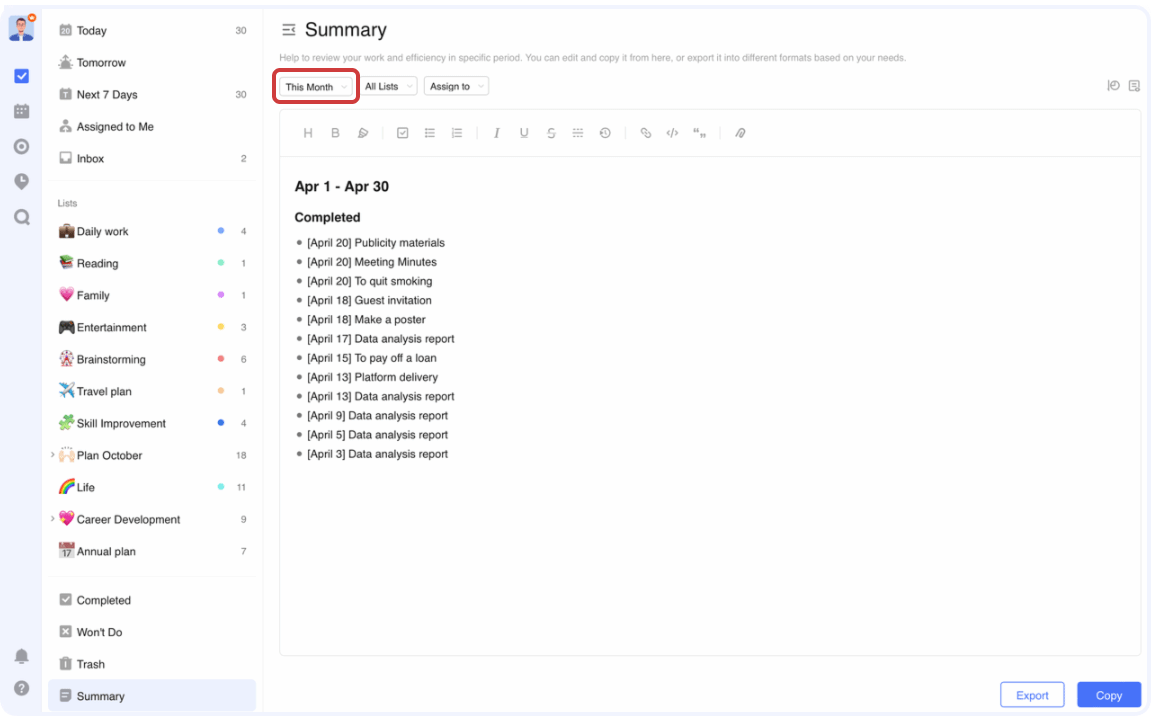The image size is (1151, 716).
Task: Toggle a numbered list in the editor
Action: coord(456,132)
